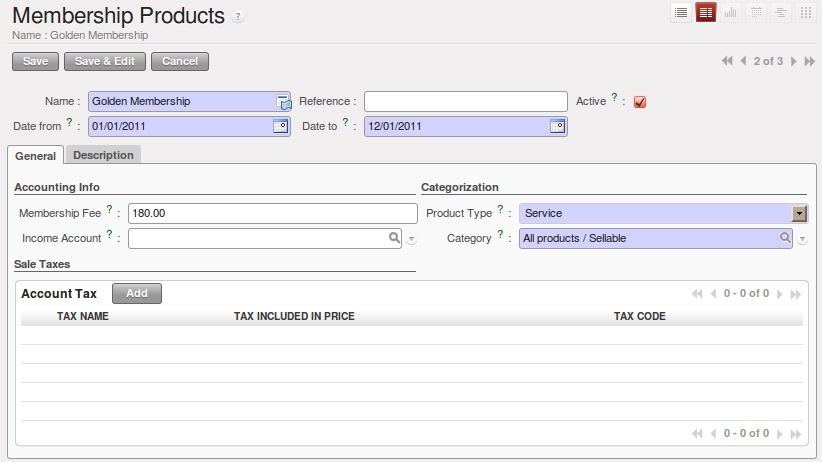Click into the Reference field

[466, 101]
